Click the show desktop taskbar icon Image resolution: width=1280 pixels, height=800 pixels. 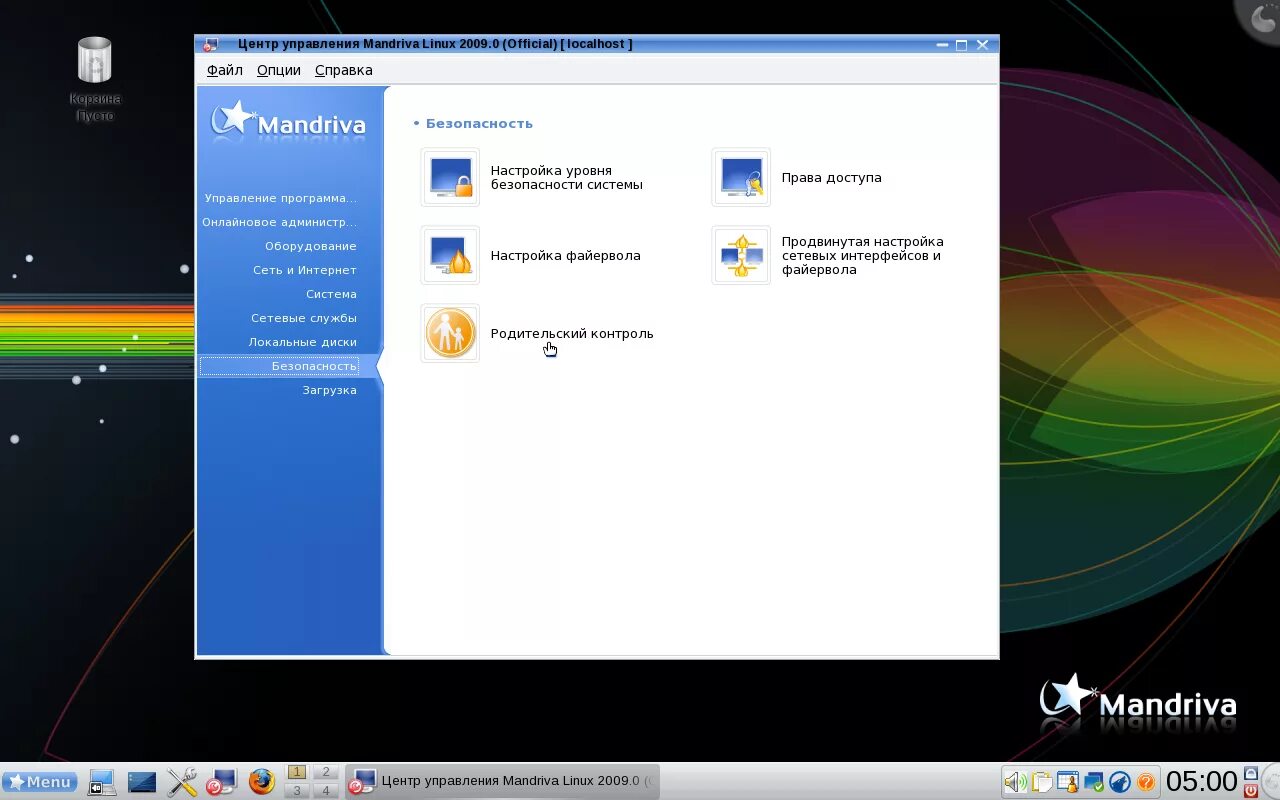101,782
